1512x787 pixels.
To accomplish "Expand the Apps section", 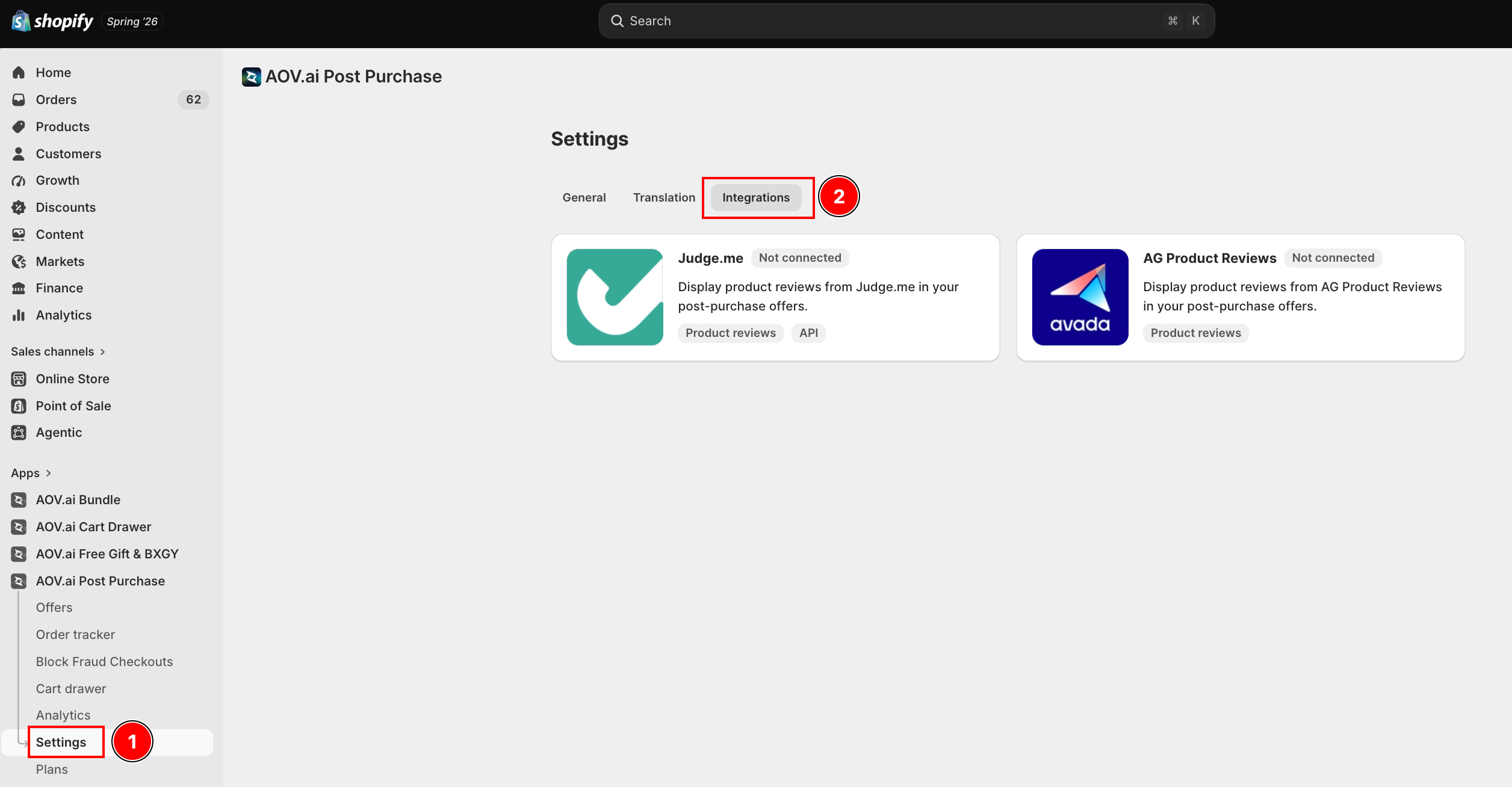I will pyautogui.click(x=31, y=474).
